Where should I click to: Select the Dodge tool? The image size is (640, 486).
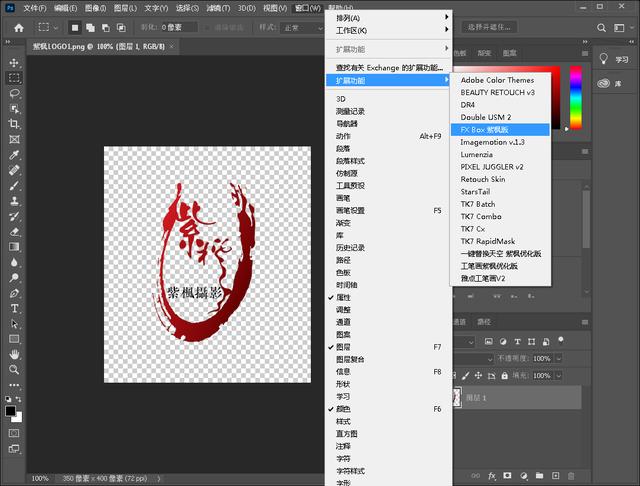click(14, 278)
